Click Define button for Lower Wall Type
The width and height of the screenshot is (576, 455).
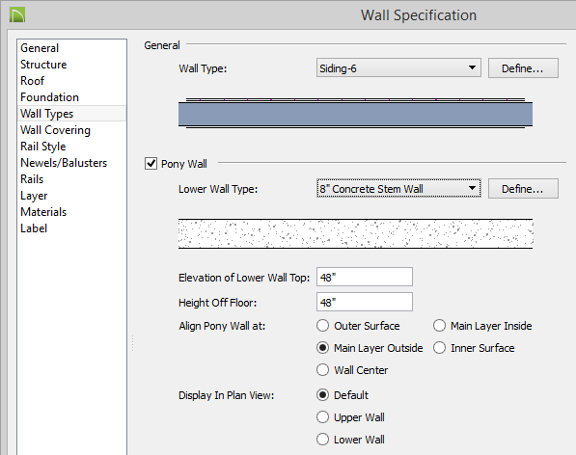[x=523, y=189]
